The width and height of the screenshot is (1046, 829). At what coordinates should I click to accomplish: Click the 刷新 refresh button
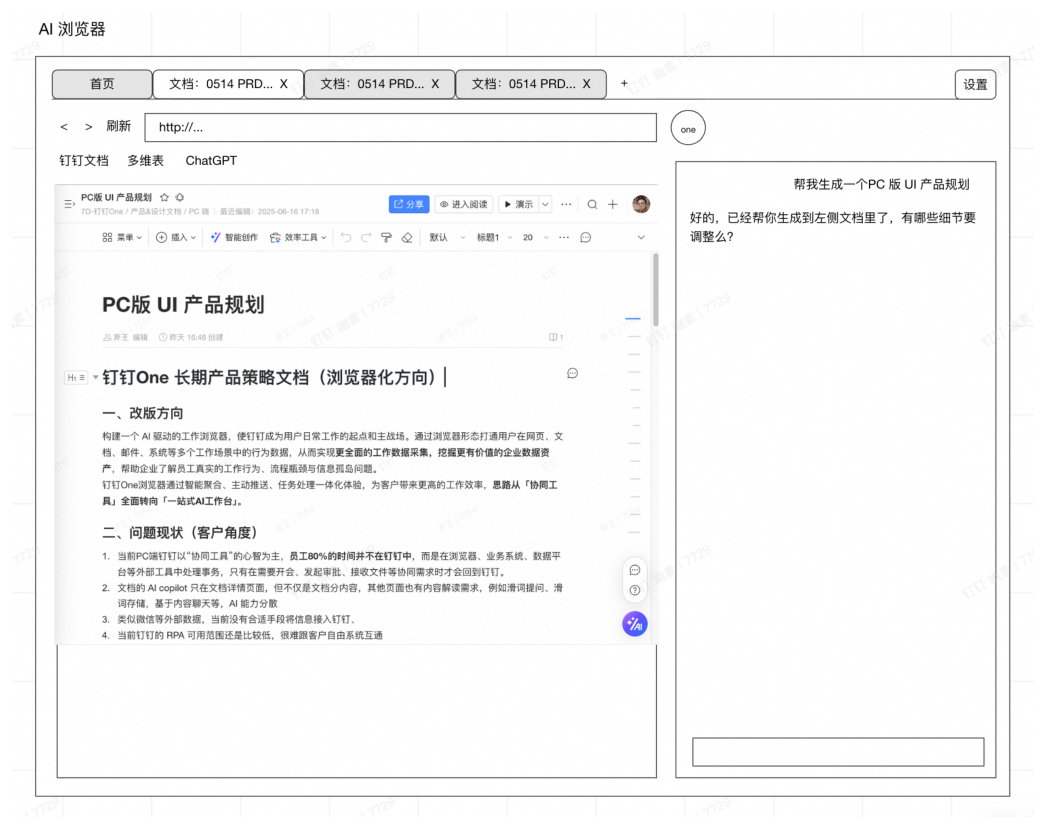pos(119,126)
